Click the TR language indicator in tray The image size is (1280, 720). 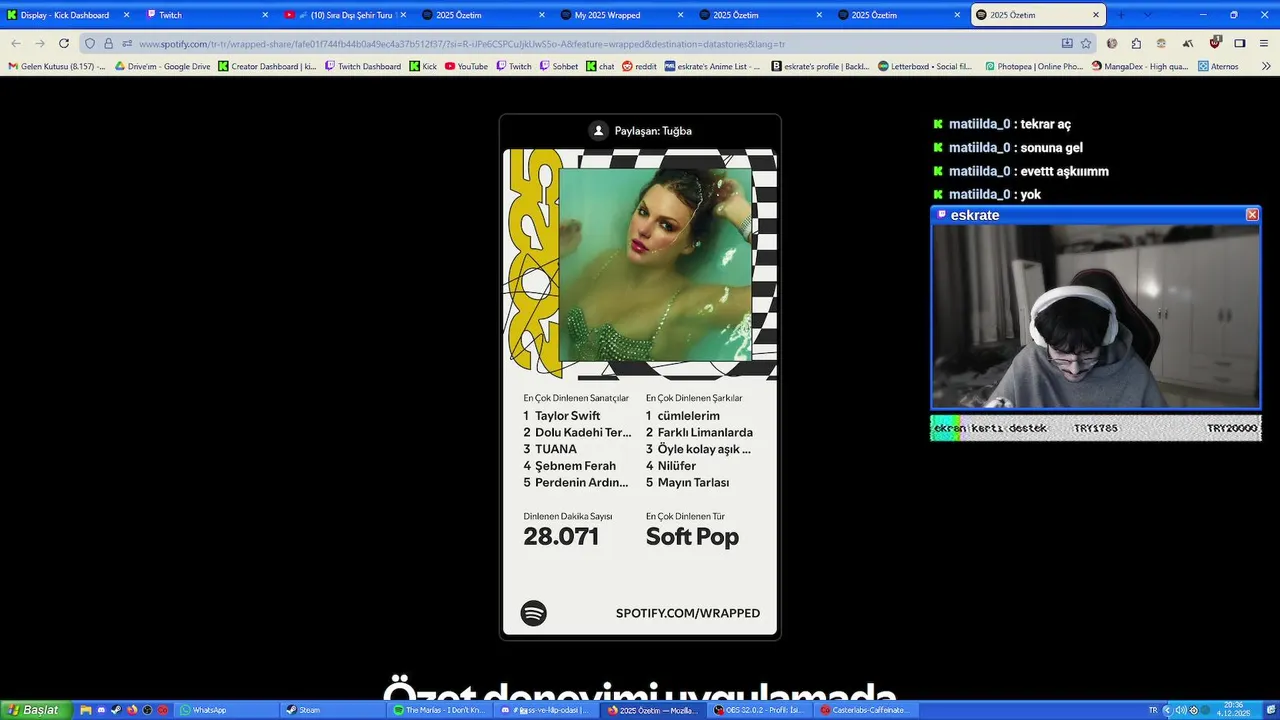coord(1153,710)
